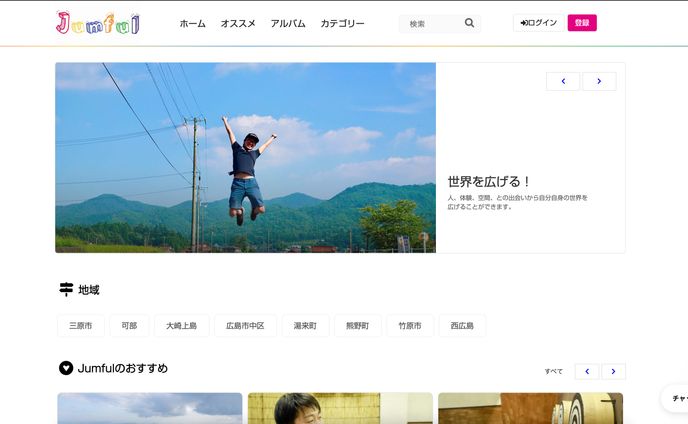Click the Jumful logo
This screenshot has height=424, width=688.
(98, 23)
